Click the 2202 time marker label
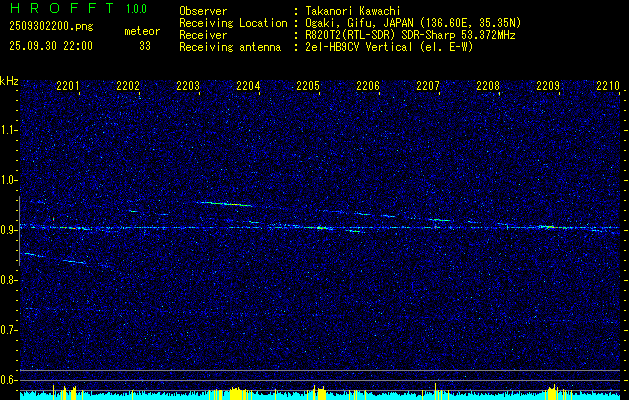This screenshot has width=629, height=400. click(128, 86)
